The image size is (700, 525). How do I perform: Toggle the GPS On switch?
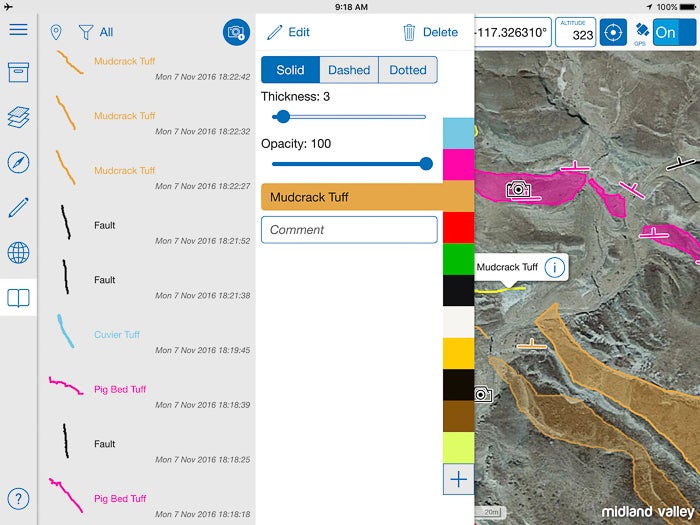673,32
